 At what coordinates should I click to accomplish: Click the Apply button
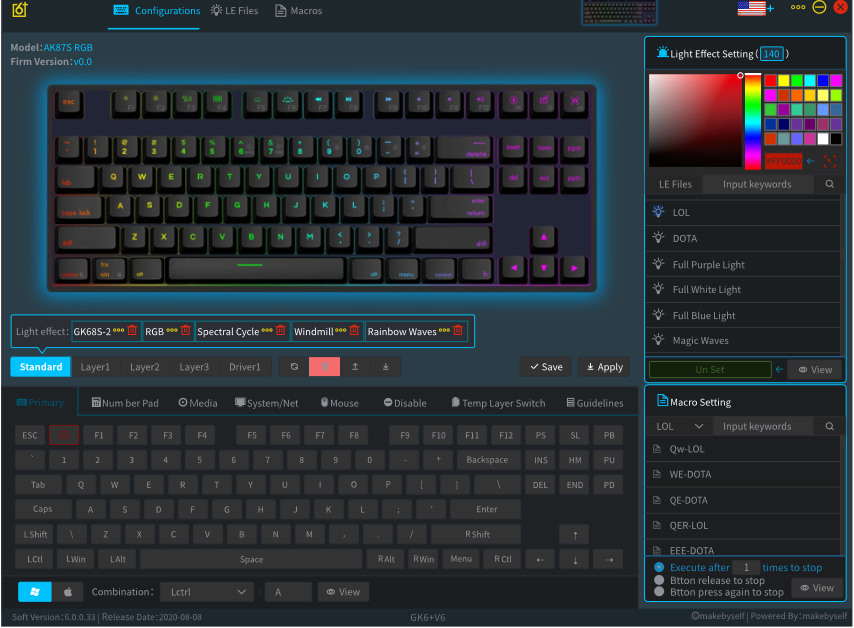[x=603, y=366]
